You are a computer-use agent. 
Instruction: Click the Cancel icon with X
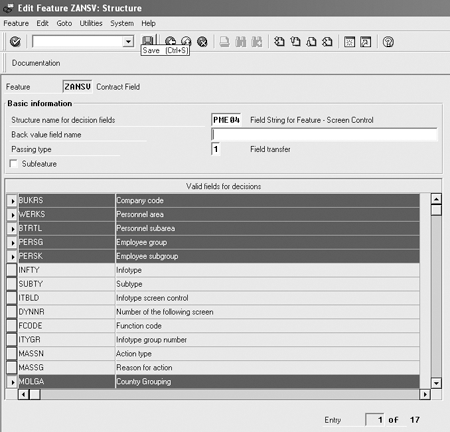tap(202, 42)
